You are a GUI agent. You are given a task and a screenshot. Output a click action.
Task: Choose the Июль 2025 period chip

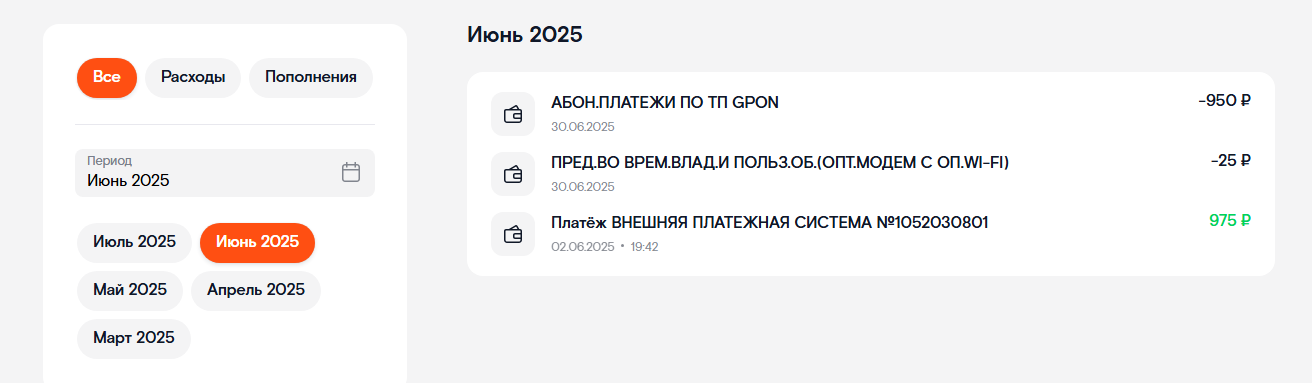tap(134, 242)
